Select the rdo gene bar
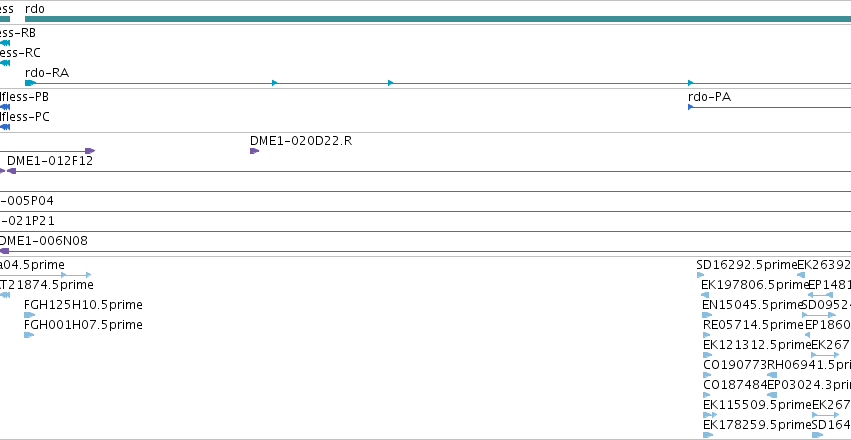Viewport: 851px width, 440px height. [x=438, y=19]
